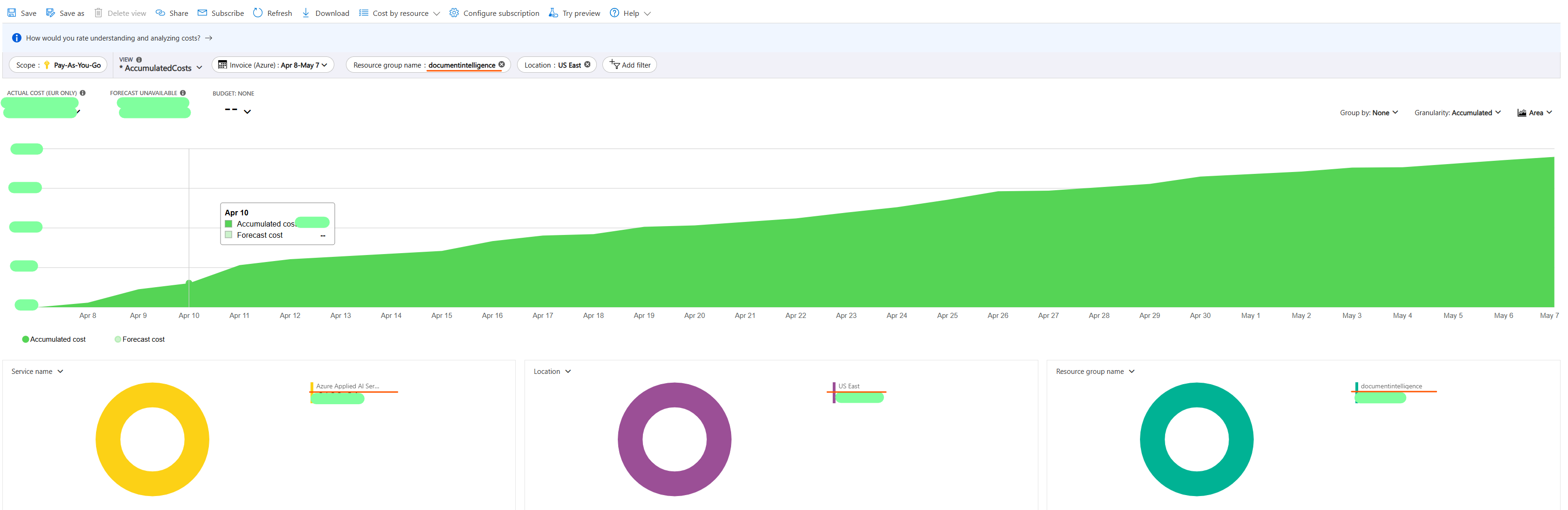Viewport: 1568px width, 510px height.
Task: Expand the Budget none dropdown
Action: 247,111
